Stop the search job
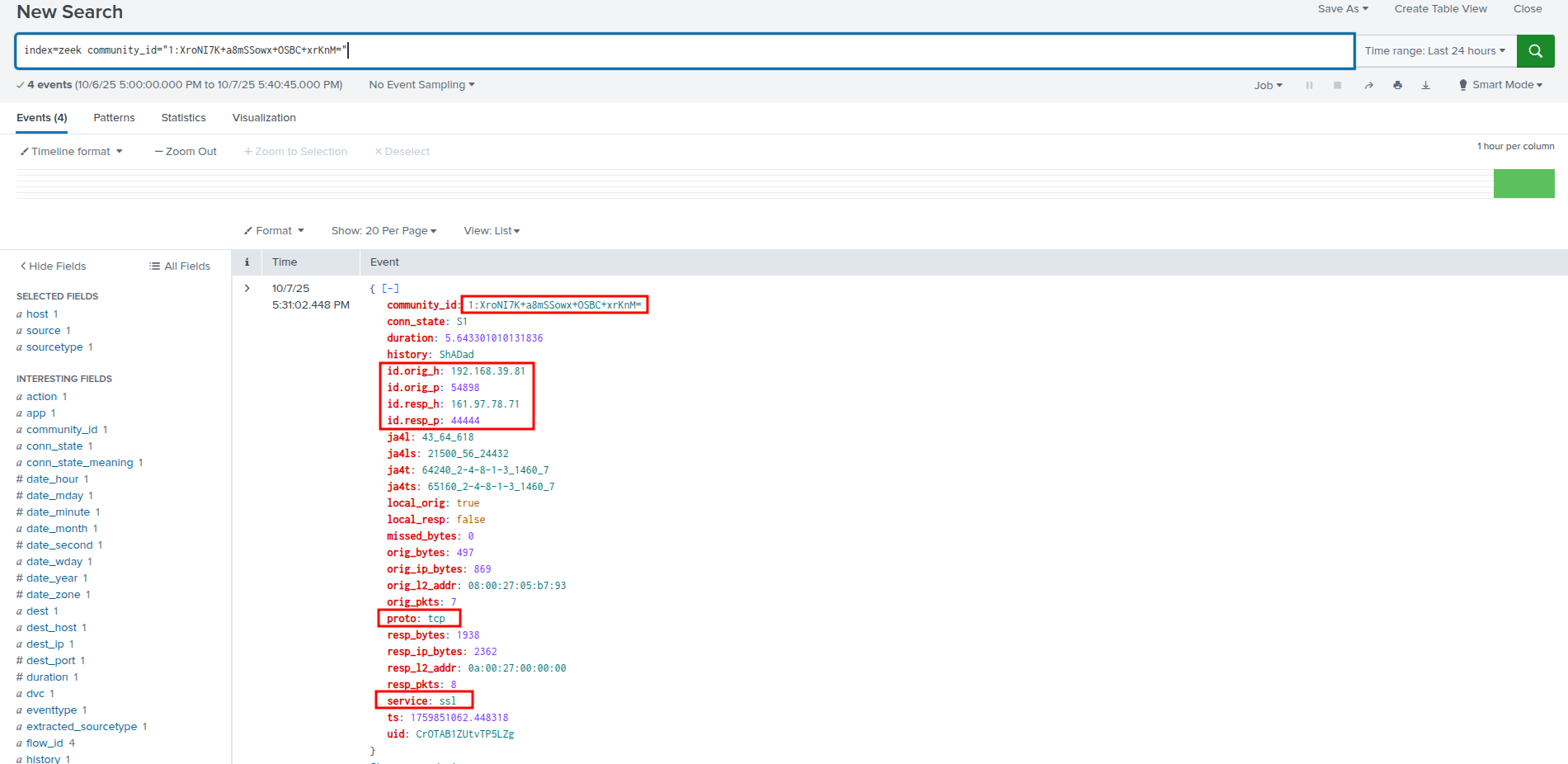This screenshot has height=764, width=1568. 1337,85
